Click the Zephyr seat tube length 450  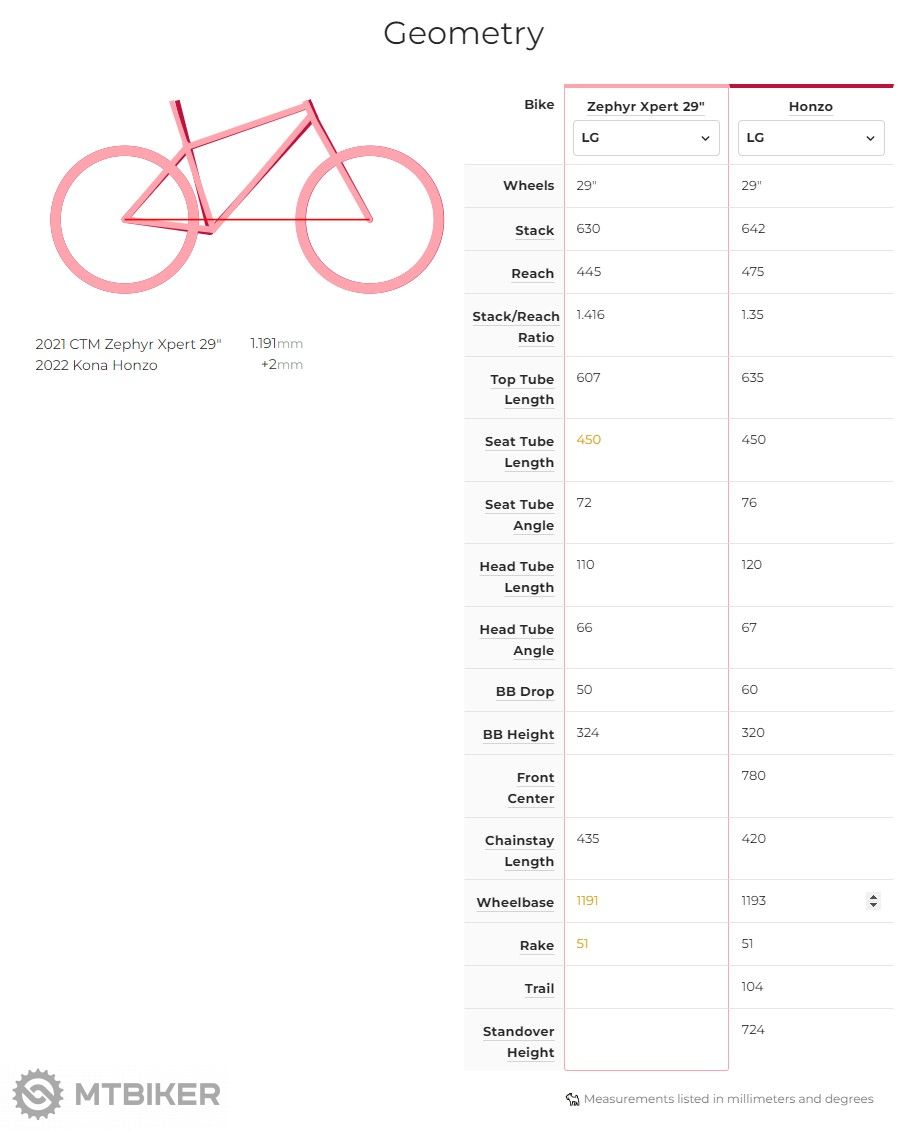coord(589,440)
